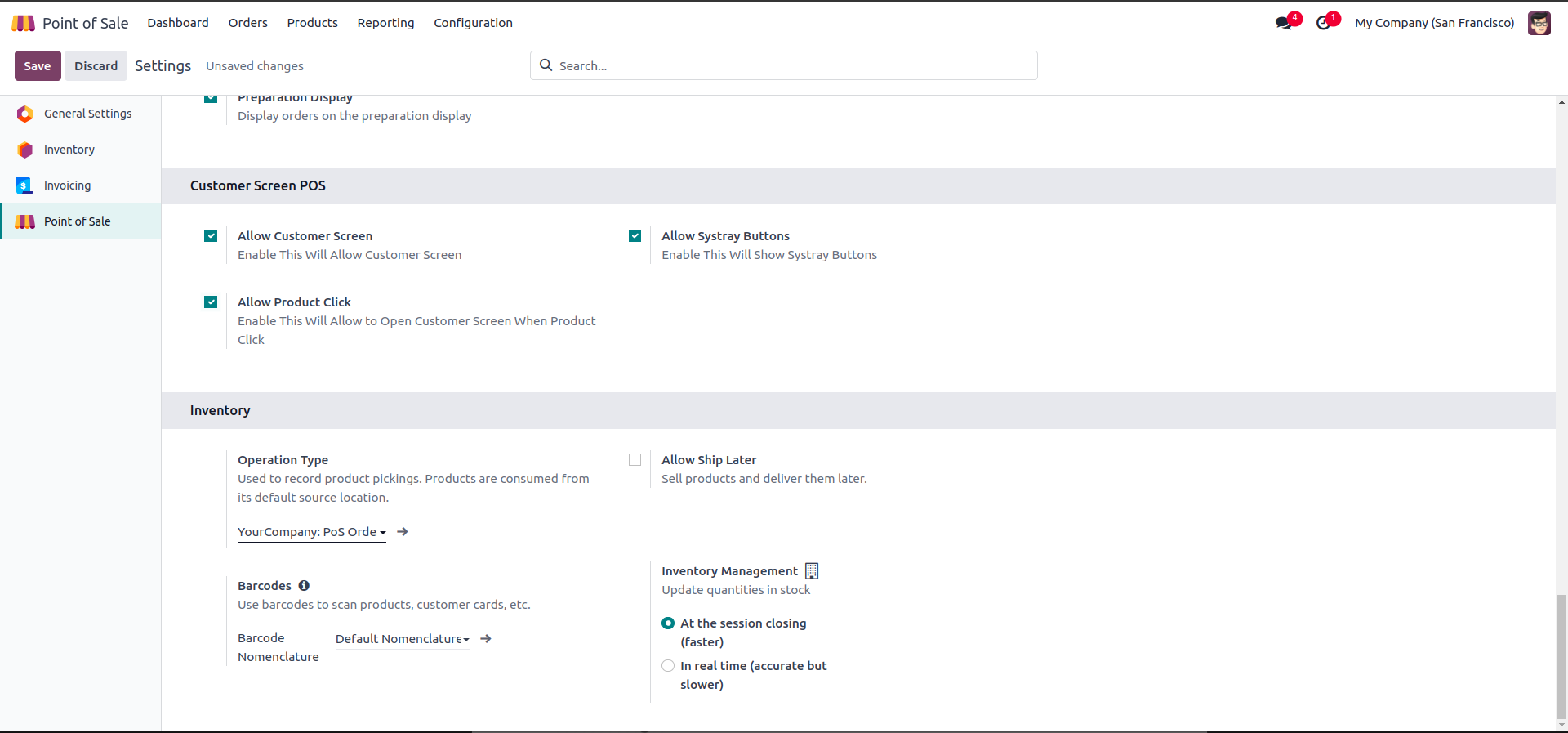The width and height of the screenshot is (1568, 733).
Task: Discard the unsaved changes
Action: [96, 66]
